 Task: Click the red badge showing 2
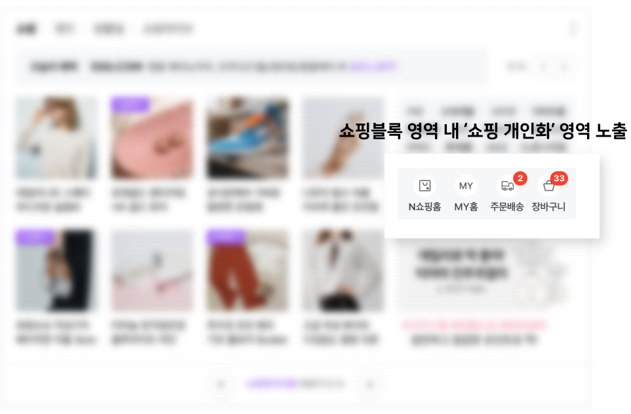520,178
